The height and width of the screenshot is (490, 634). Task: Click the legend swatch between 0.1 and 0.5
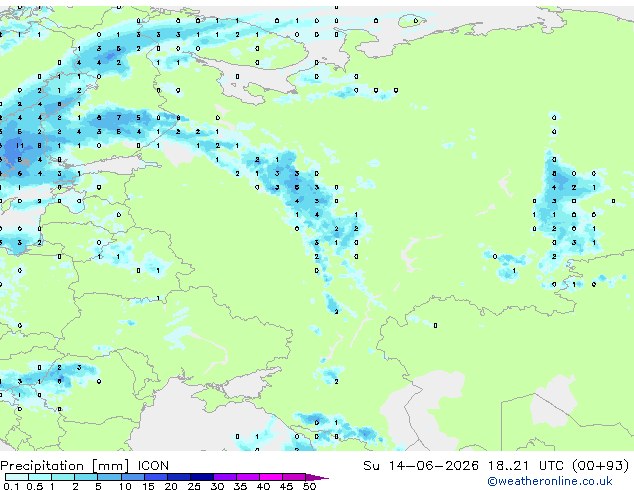[x=17, y=477]
